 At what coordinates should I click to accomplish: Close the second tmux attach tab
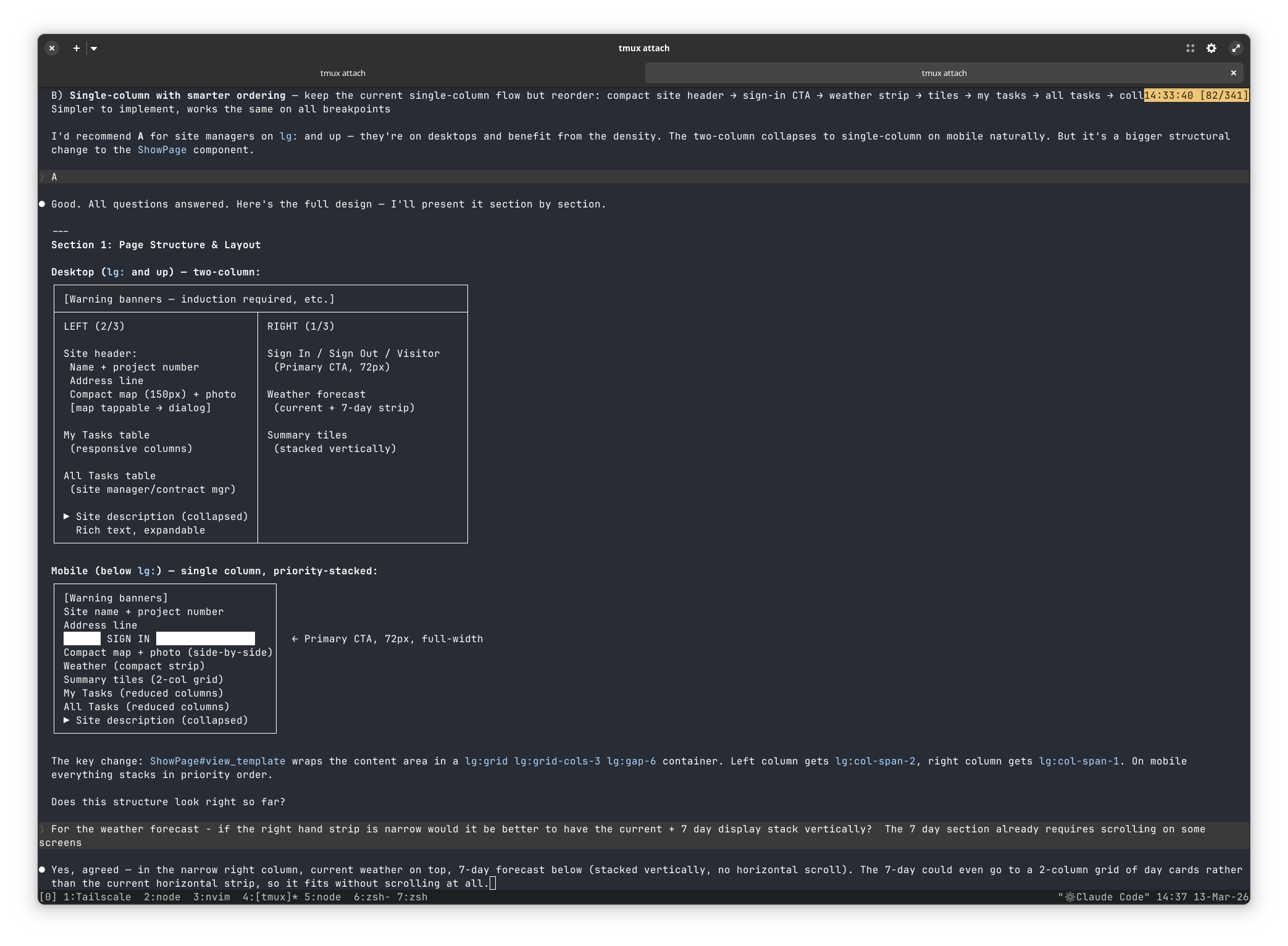[1233, 73]
